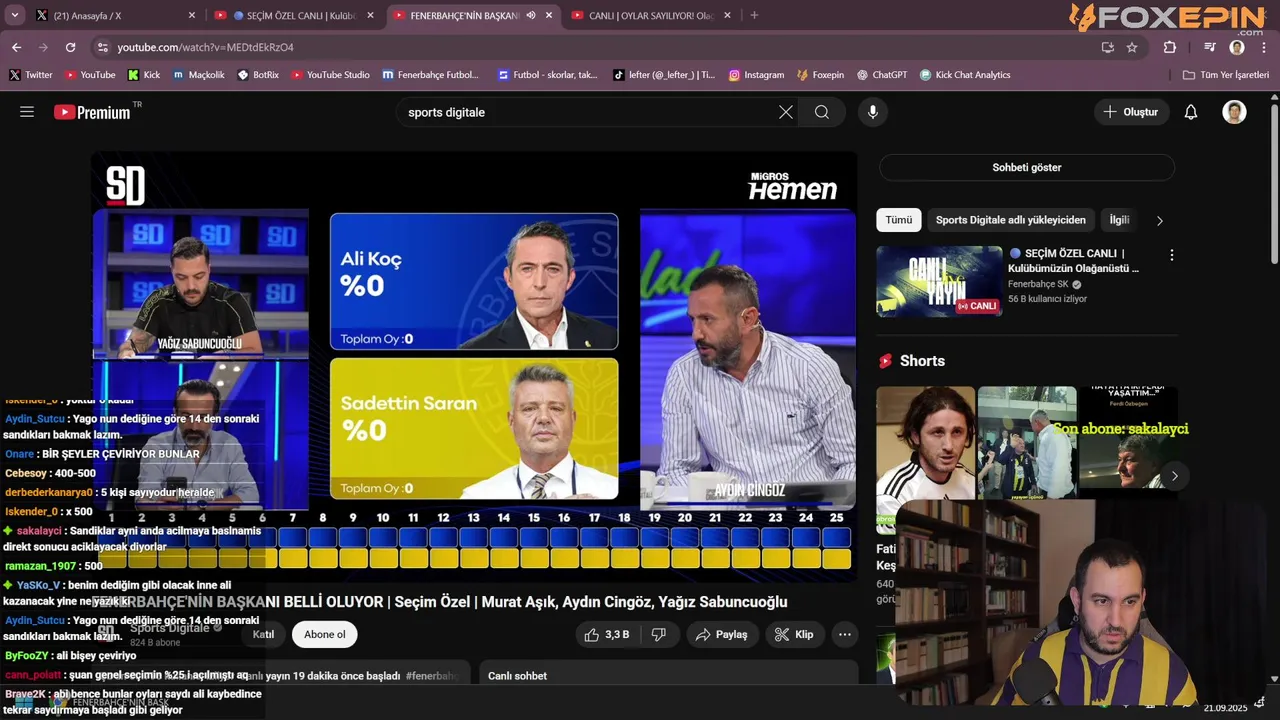Image resolution: width=1280 pixels, height=720 pixels.
Task: Switch to SEÇİM ÖZEL CANLI browser tab
Action: coord(293,15)
